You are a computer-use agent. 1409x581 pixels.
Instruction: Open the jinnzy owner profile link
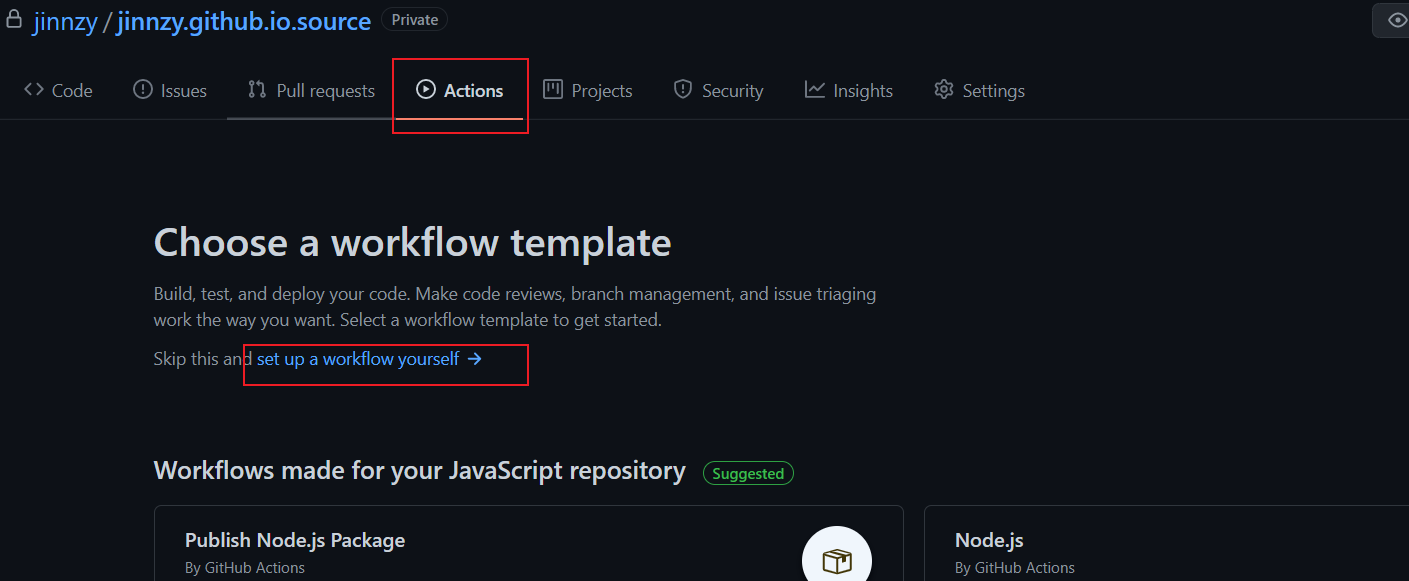click(x=65, y=21)
